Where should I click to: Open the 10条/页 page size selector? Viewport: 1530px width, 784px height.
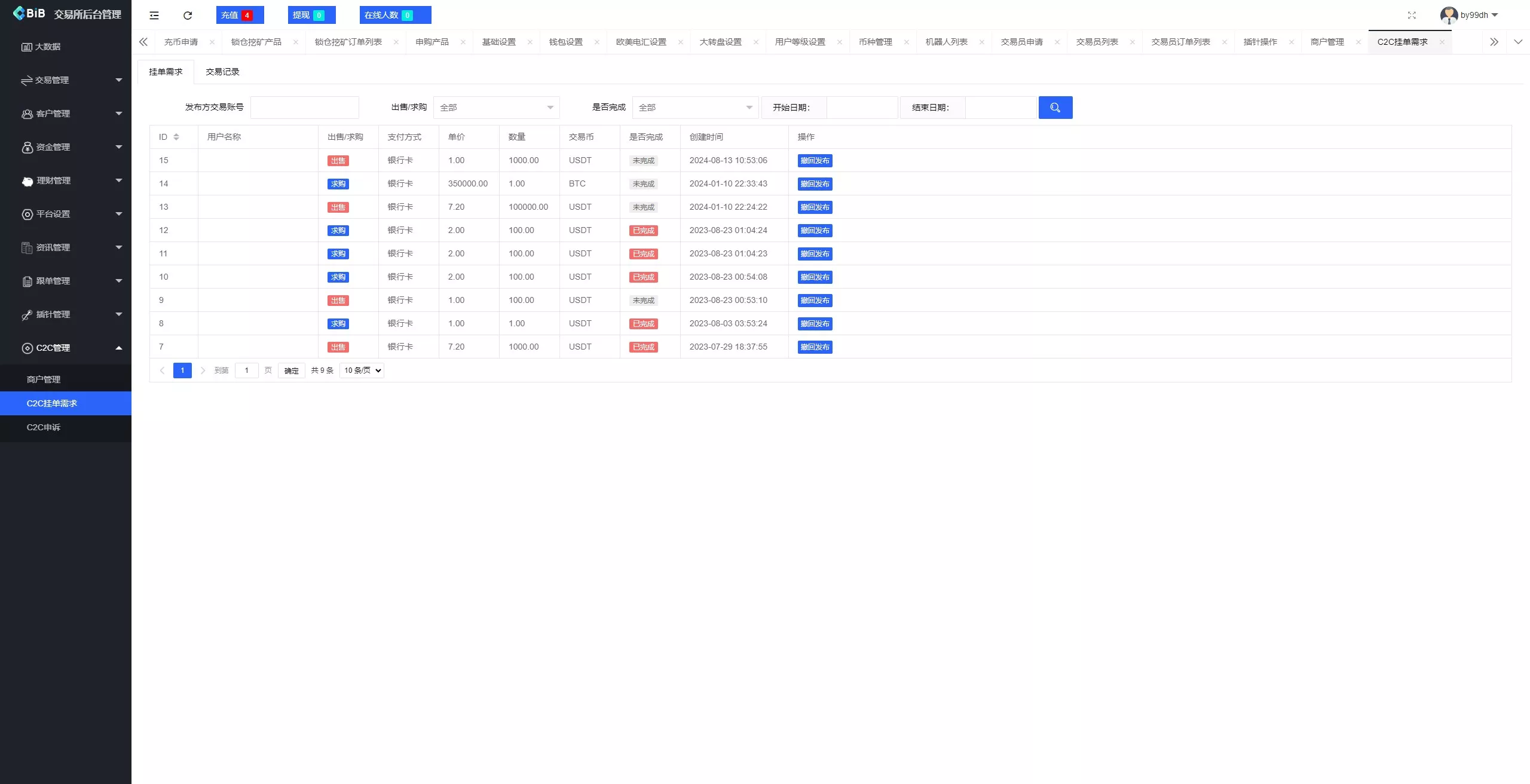(361, 370)
